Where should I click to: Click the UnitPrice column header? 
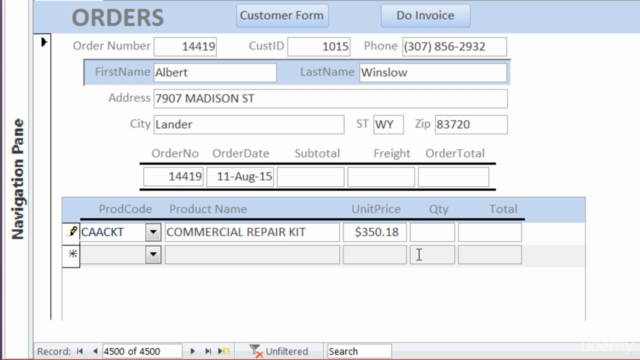click(x=376, y=209)
